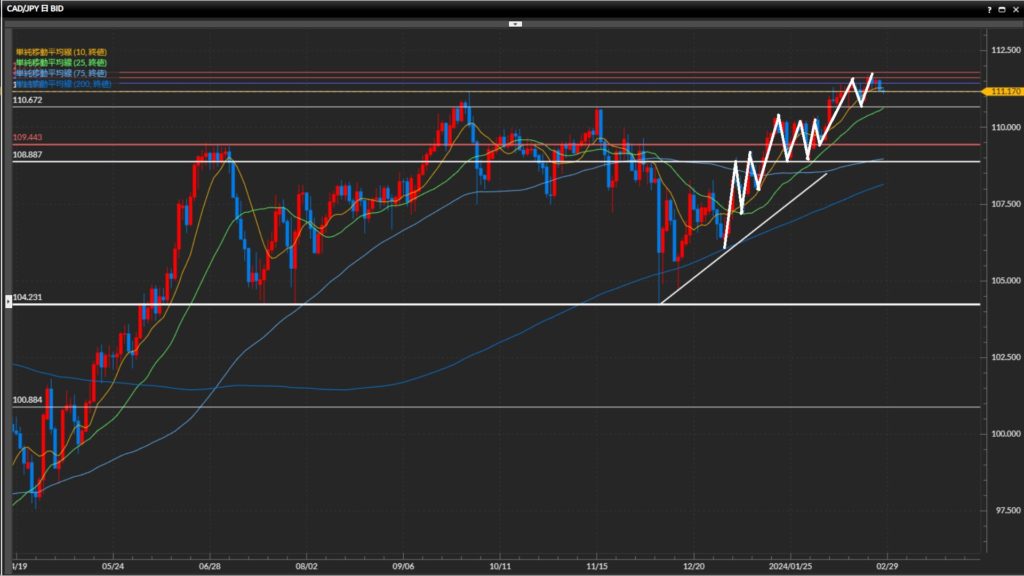Click the 100.884 support line label
1024x576 pixels.
(x=26, y=401)
